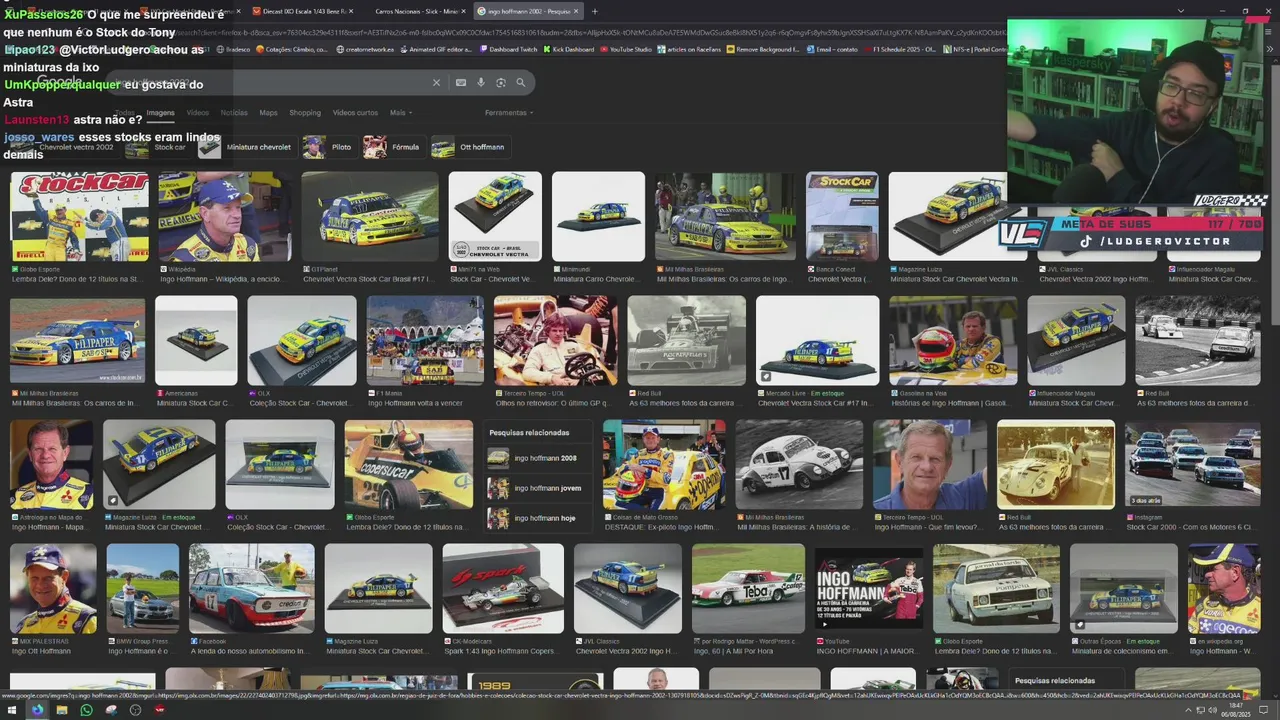Open the Instagram 'Stock Car 2000' result
Screen dimensions: 1280x720
coord(1192,465)
